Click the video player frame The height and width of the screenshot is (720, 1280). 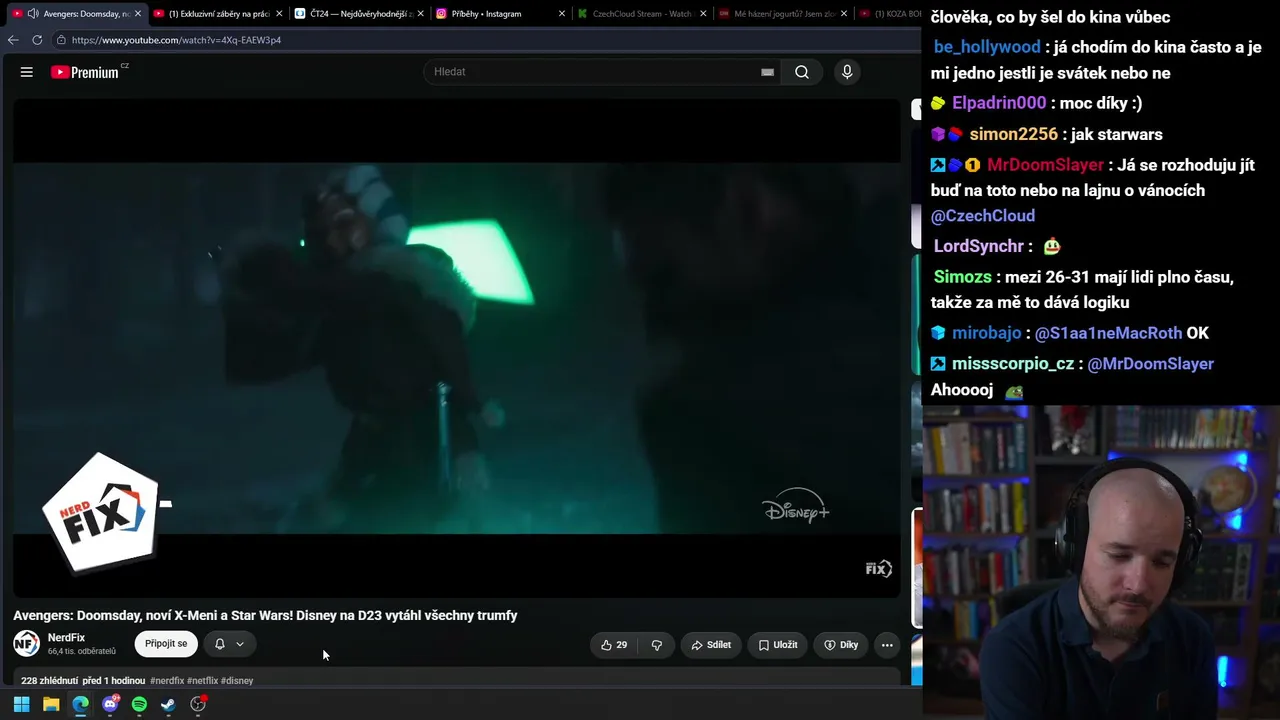click(457, 348)
